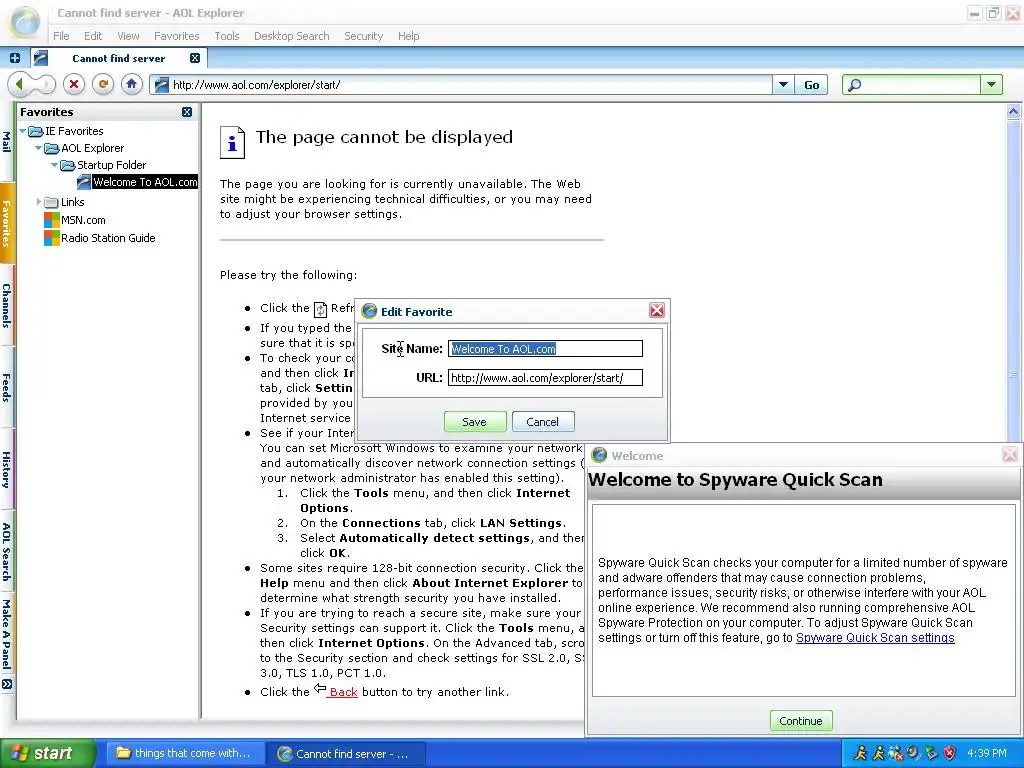Click the Links folder icon

click(x=52, y=202)
